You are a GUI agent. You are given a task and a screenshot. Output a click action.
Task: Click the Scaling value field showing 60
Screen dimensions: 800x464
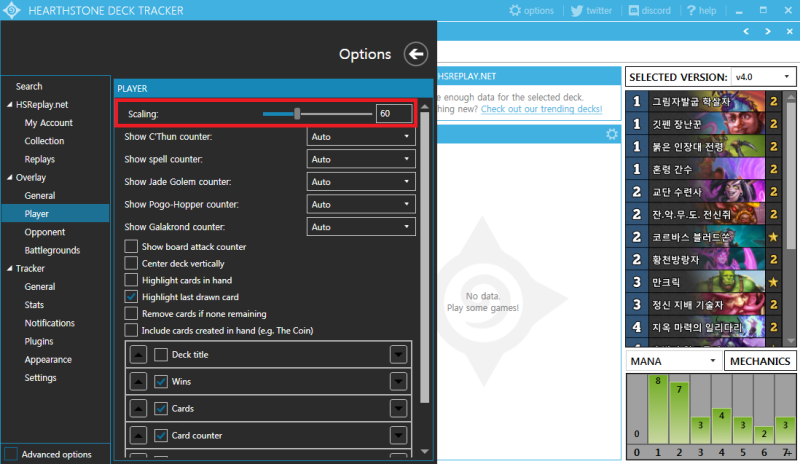(x=394, y=114)
